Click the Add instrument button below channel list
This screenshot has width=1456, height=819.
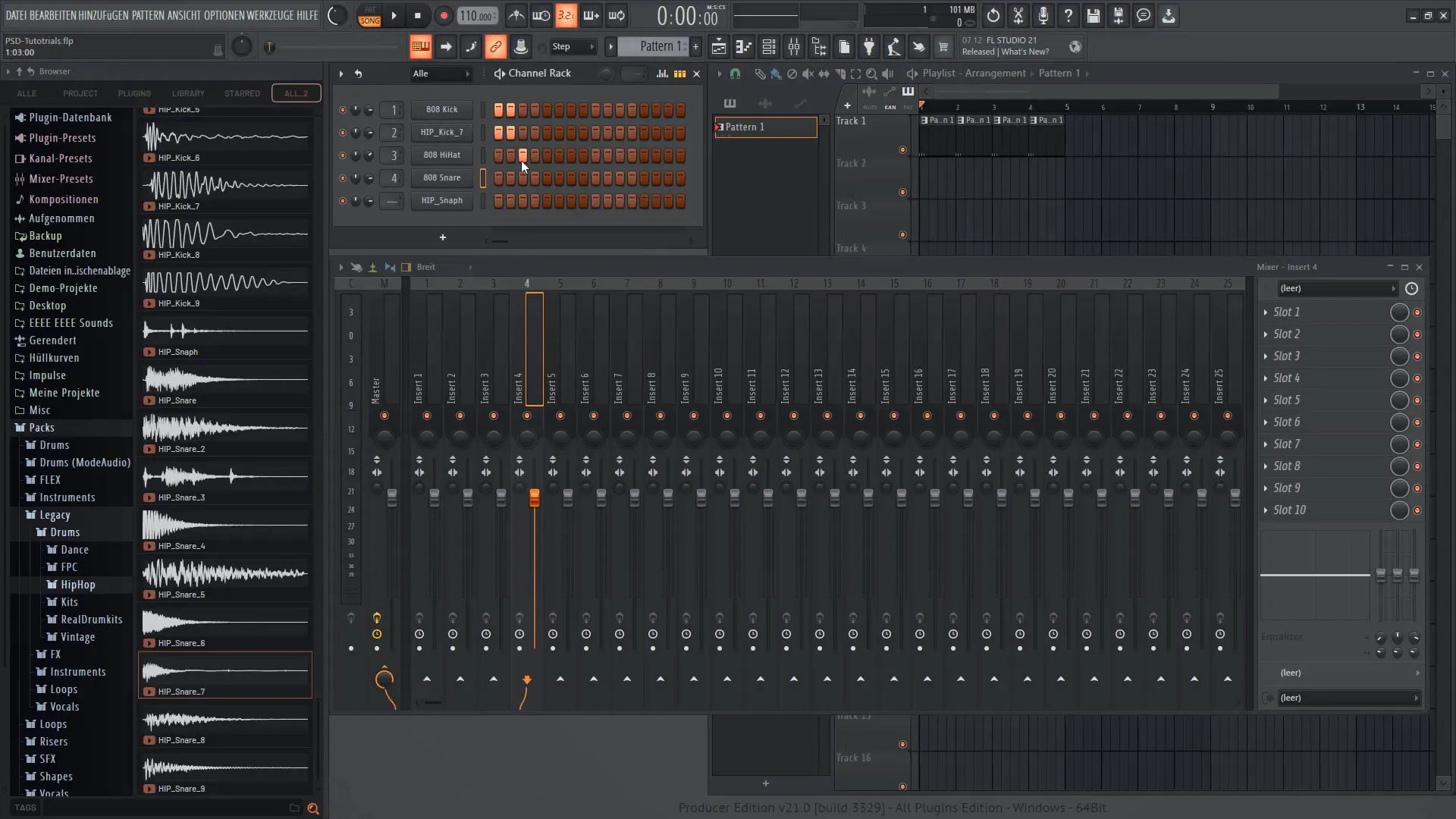442,238
